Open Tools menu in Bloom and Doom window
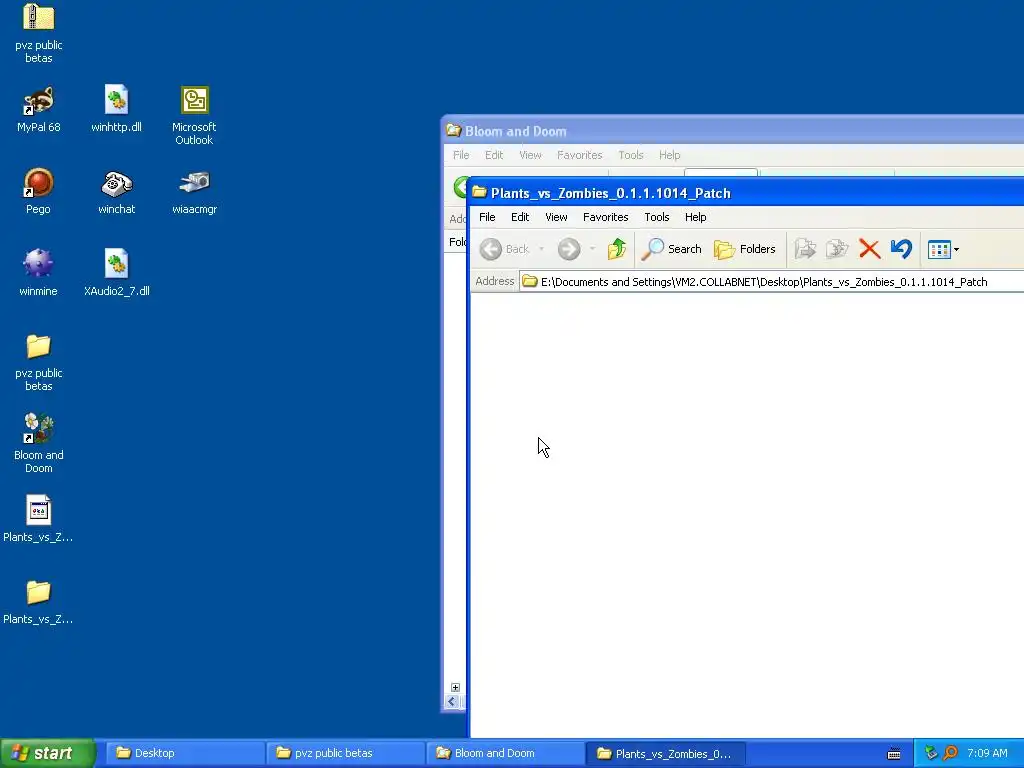Screen dimensions: 1024x768 (630, 155)
